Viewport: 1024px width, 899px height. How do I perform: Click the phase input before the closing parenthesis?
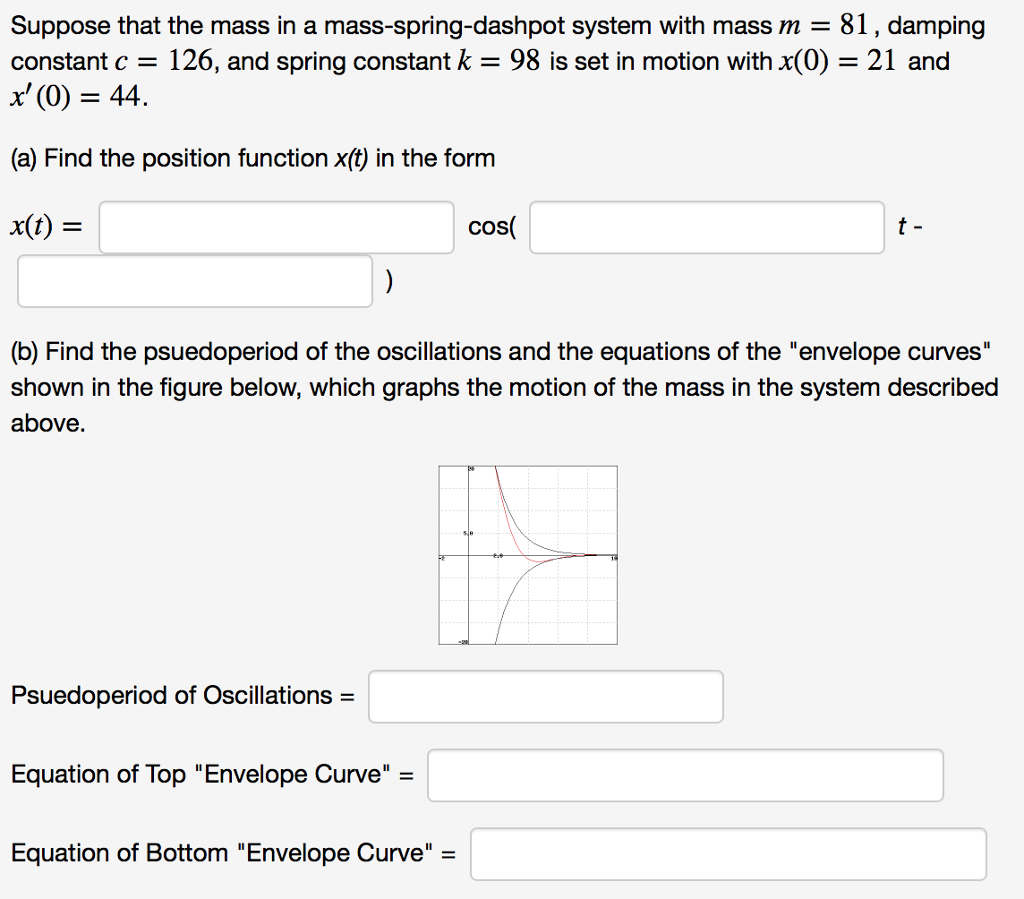pos(195,282)
